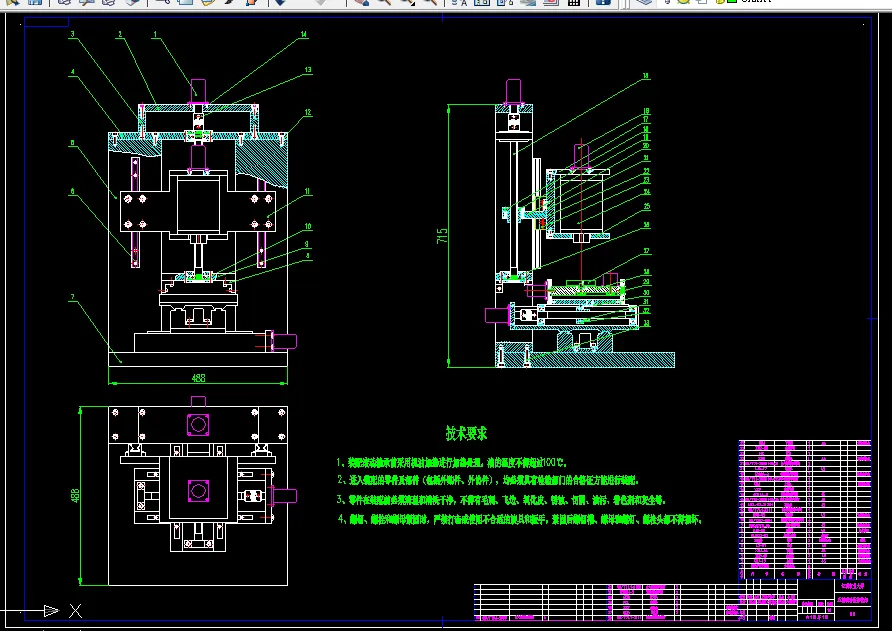Select the magenta motor atop the front view

198,91
